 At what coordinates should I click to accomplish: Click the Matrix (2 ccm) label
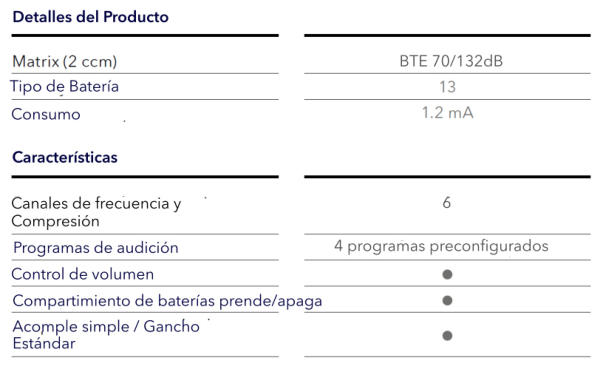pyautogui.click(x=65, y=62)
